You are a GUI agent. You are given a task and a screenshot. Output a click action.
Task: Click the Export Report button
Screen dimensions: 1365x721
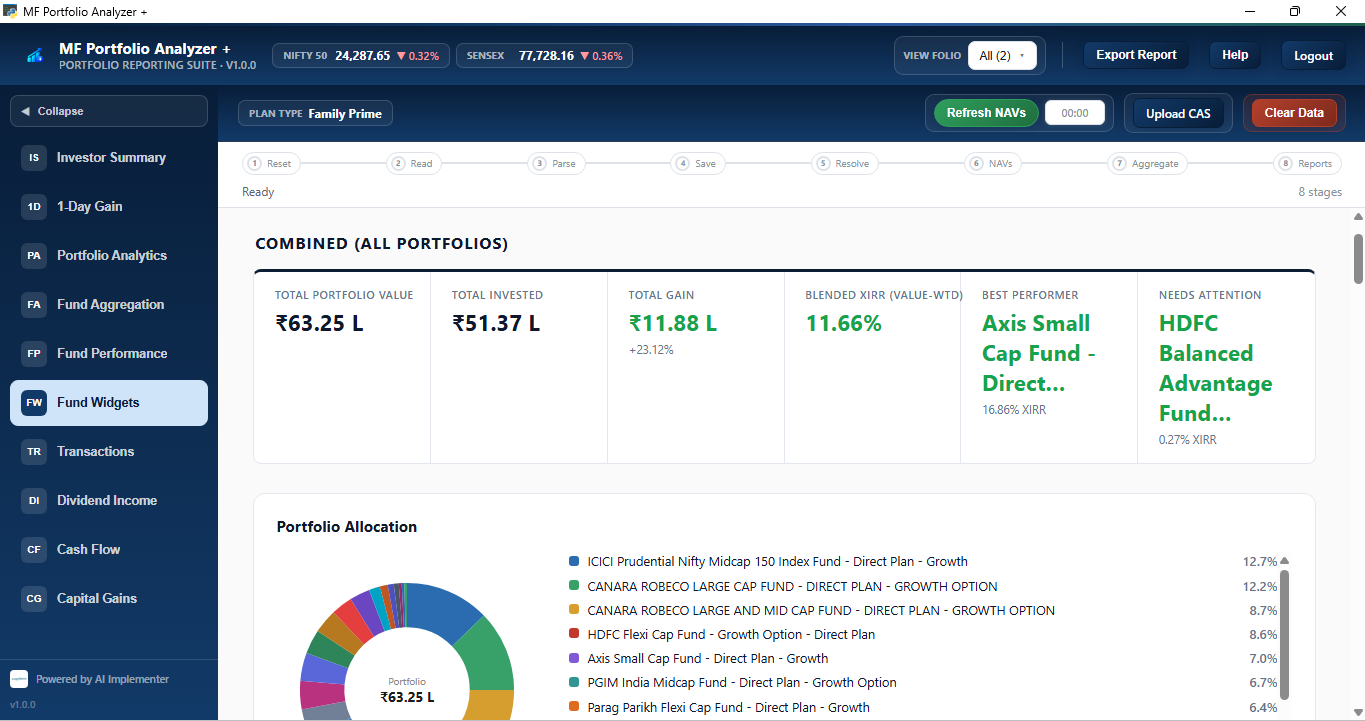[1136, 55]
